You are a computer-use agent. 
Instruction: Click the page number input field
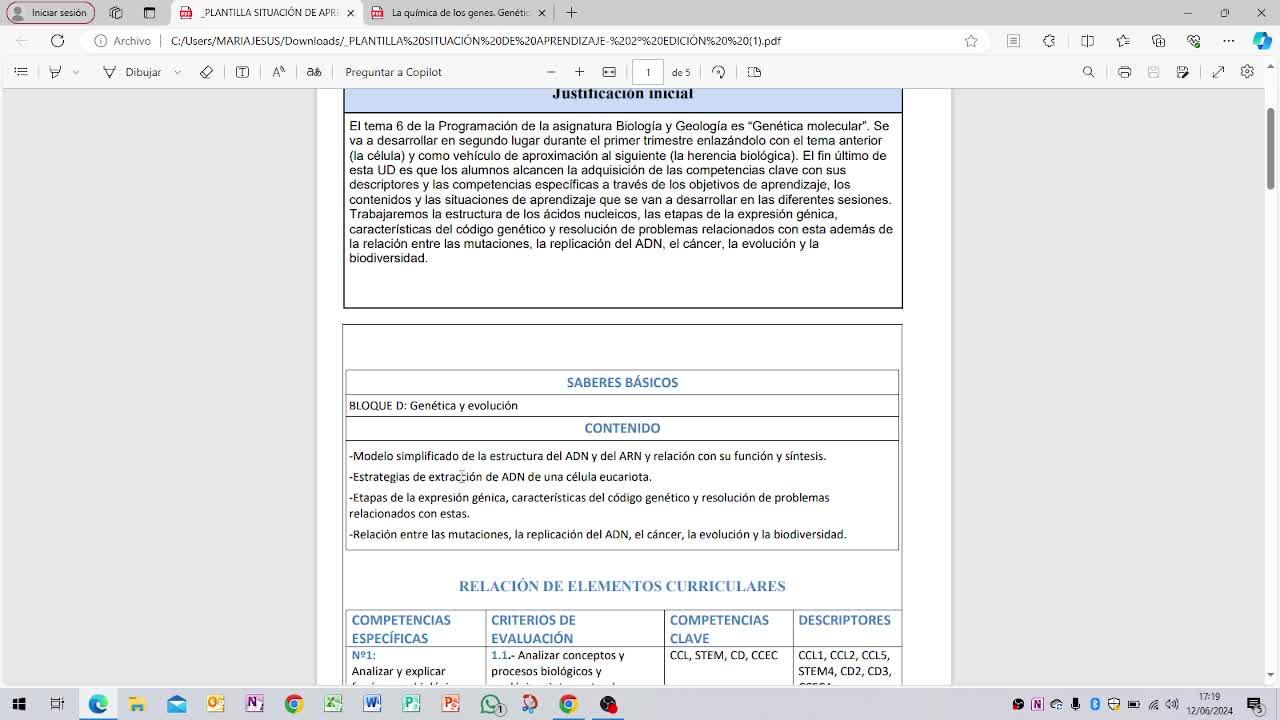648,72
